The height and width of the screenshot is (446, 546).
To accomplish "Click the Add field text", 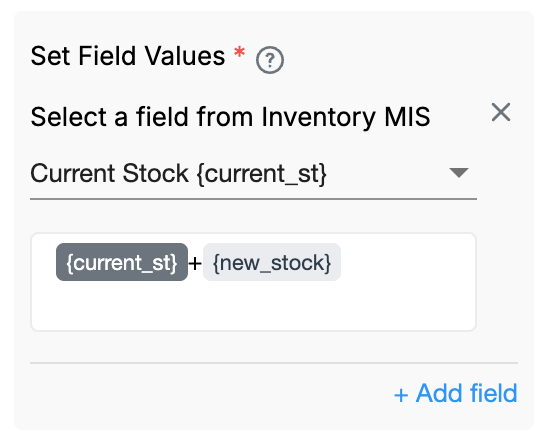I will (x=467, y=393).
